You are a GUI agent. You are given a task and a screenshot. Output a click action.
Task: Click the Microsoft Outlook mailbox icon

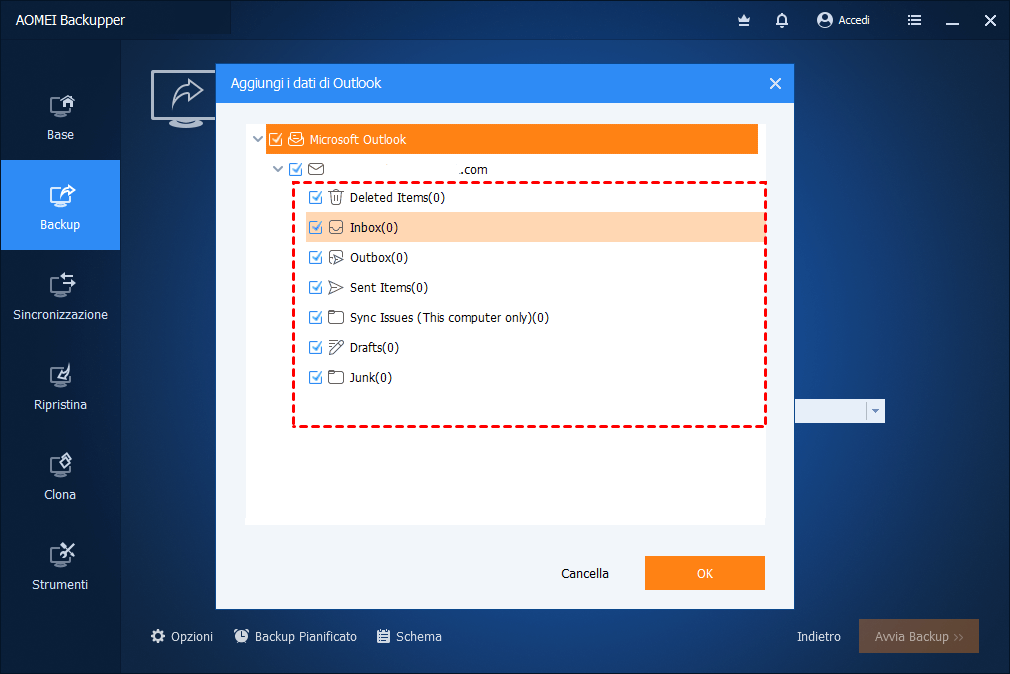[x=296, y=139]
